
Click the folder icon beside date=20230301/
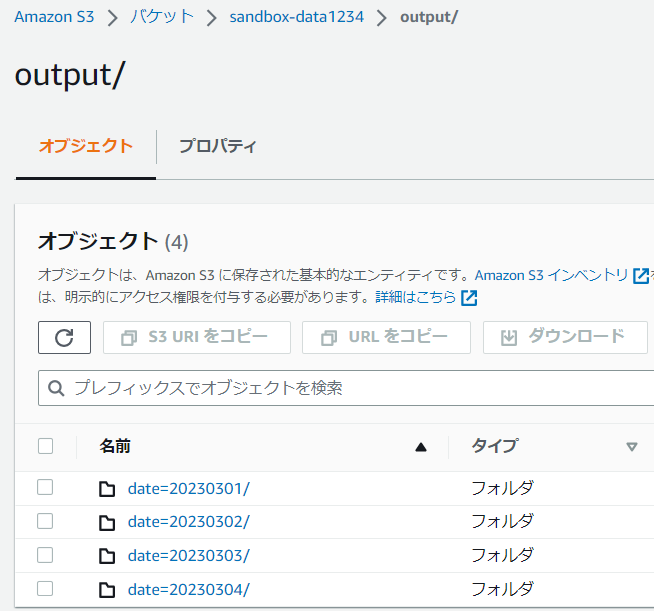107,489
